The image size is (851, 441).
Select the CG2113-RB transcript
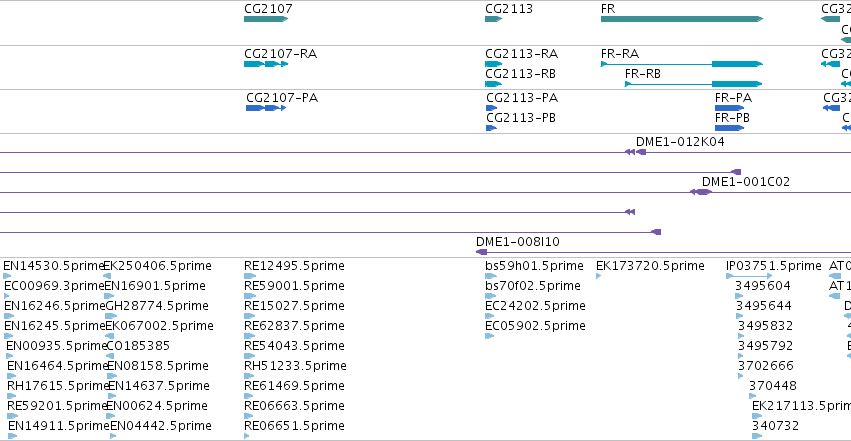[x=493, y=84]
